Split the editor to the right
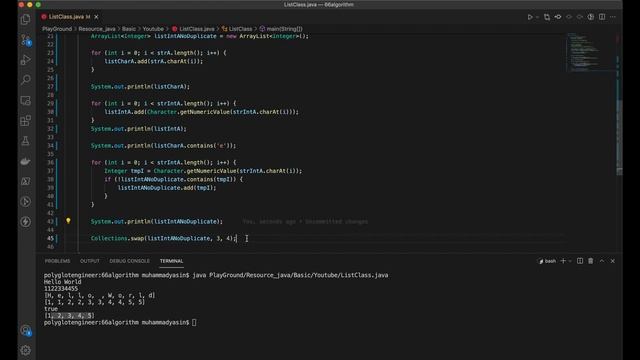 pyautogui.click(x=602, y=17)
